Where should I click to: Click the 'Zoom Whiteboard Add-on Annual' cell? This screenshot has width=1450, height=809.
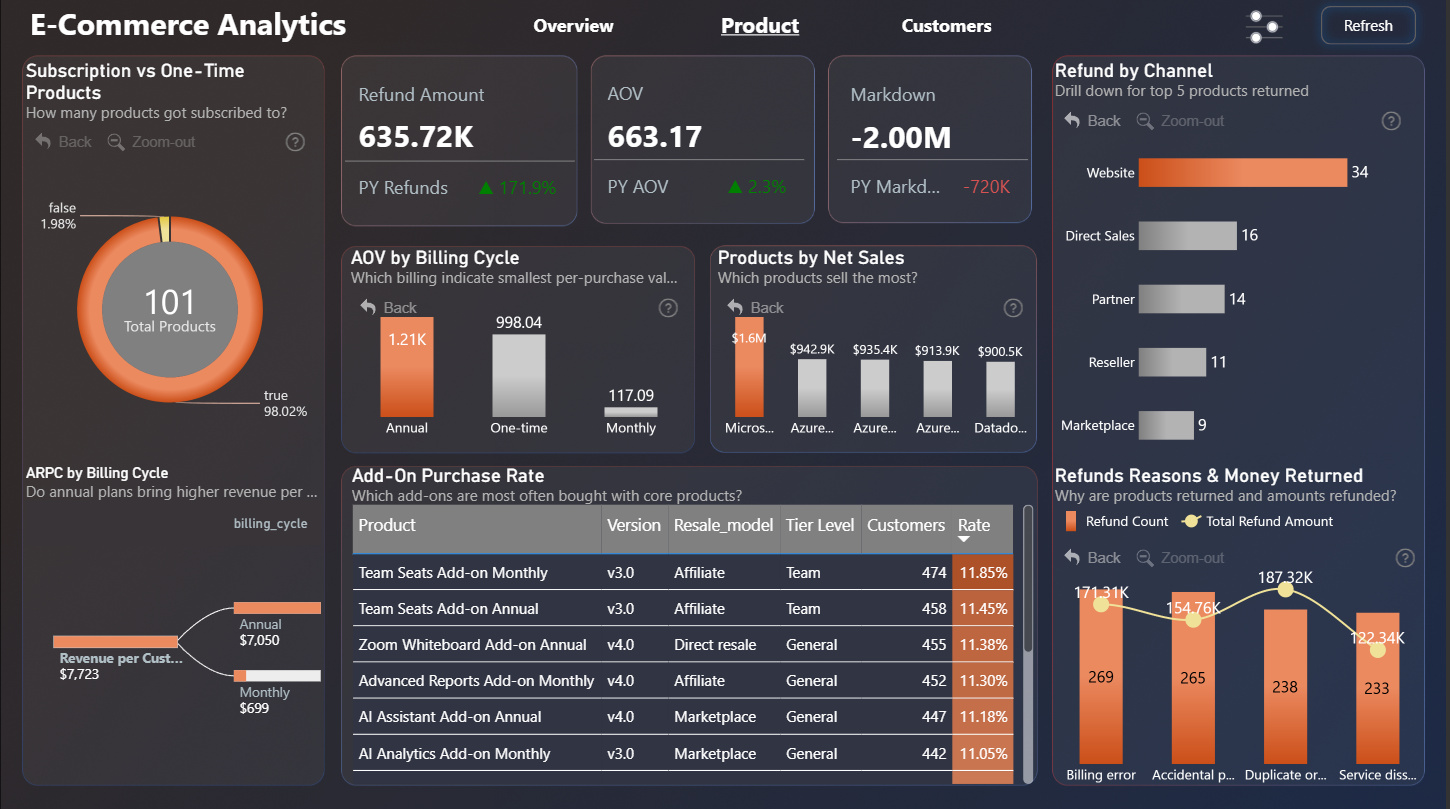[477, 645]
